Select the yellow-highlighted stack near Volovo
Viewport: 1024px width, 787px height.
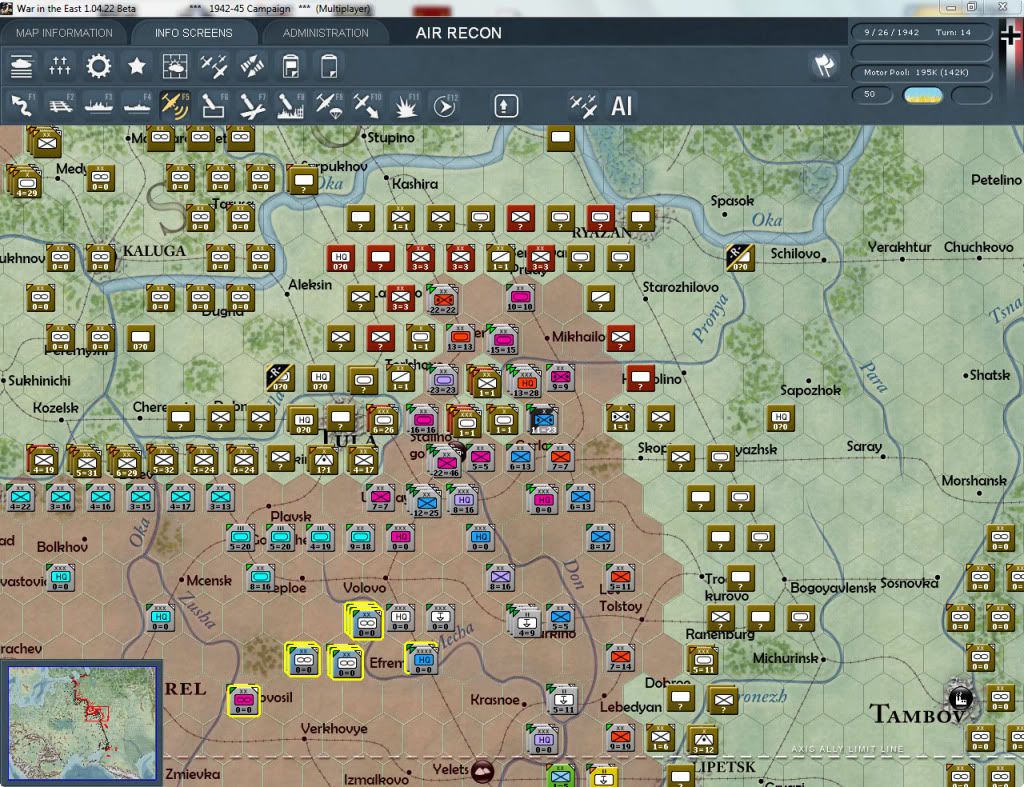pyautogui.click(x=364, y=620)
